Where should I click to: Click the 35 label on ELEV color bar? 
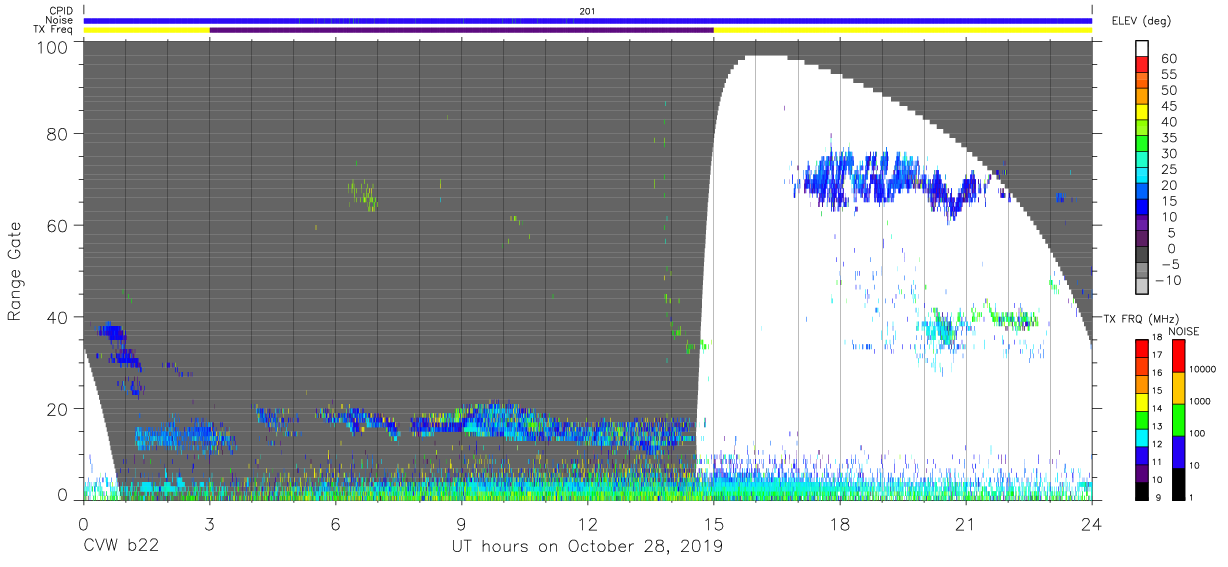click(x=1168, y=138)
